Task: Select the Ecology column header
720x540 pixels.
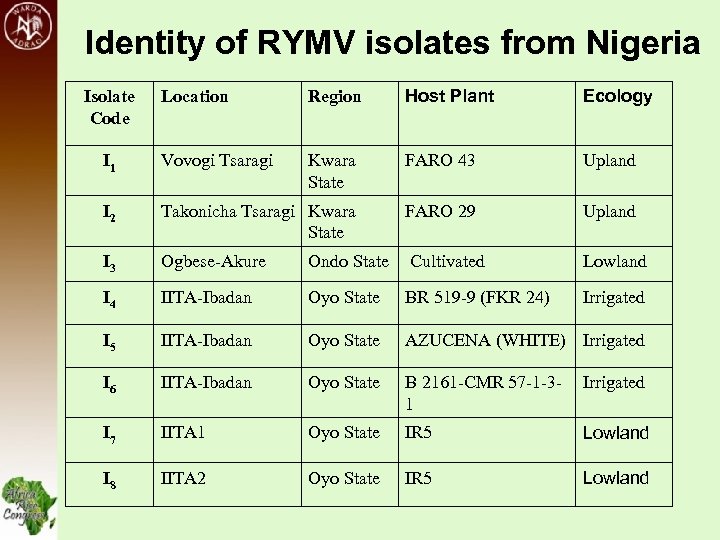Action: click(617, 96)
